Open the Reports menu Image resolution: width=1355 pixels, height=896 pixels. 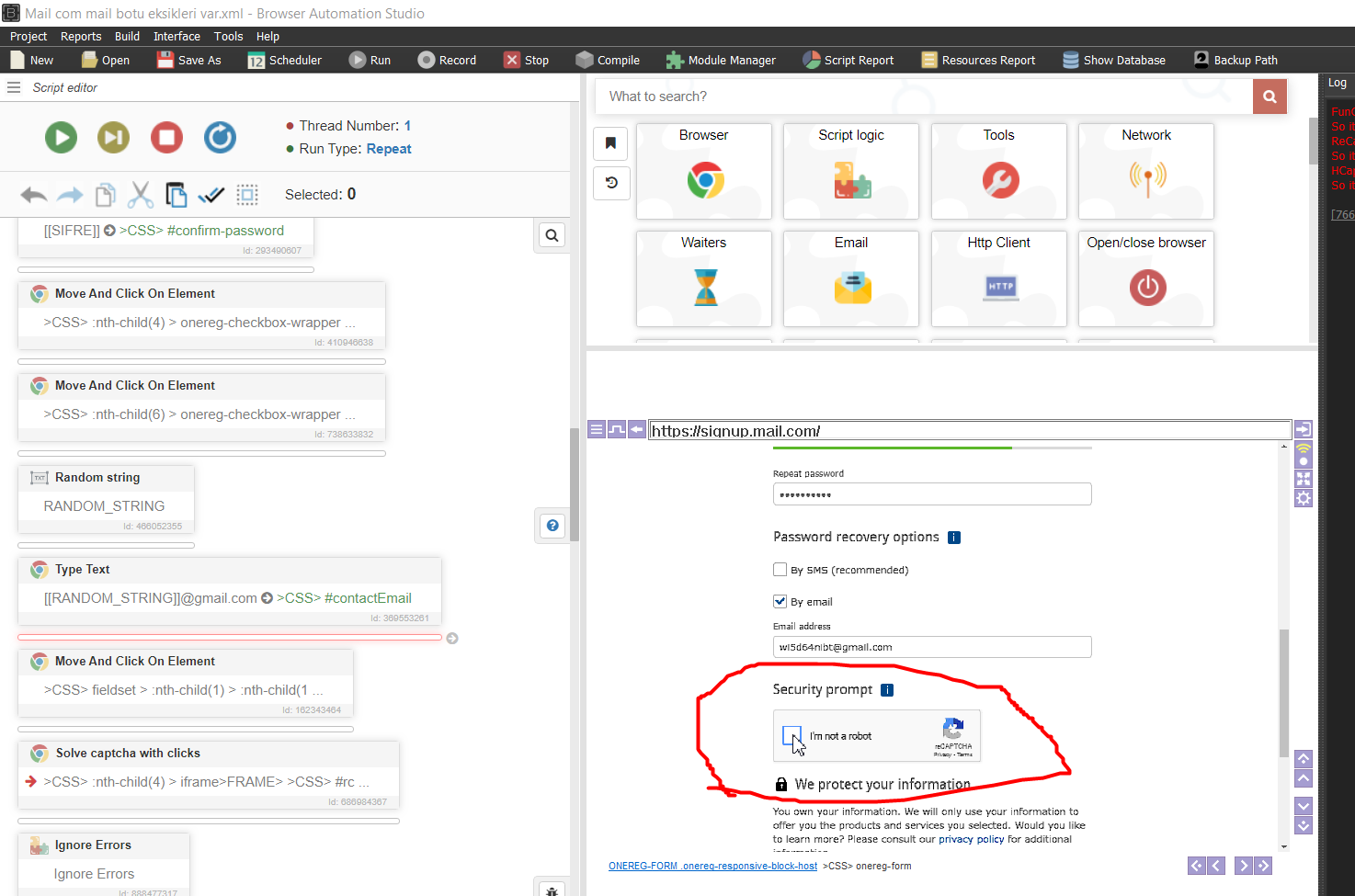(81, 37)
